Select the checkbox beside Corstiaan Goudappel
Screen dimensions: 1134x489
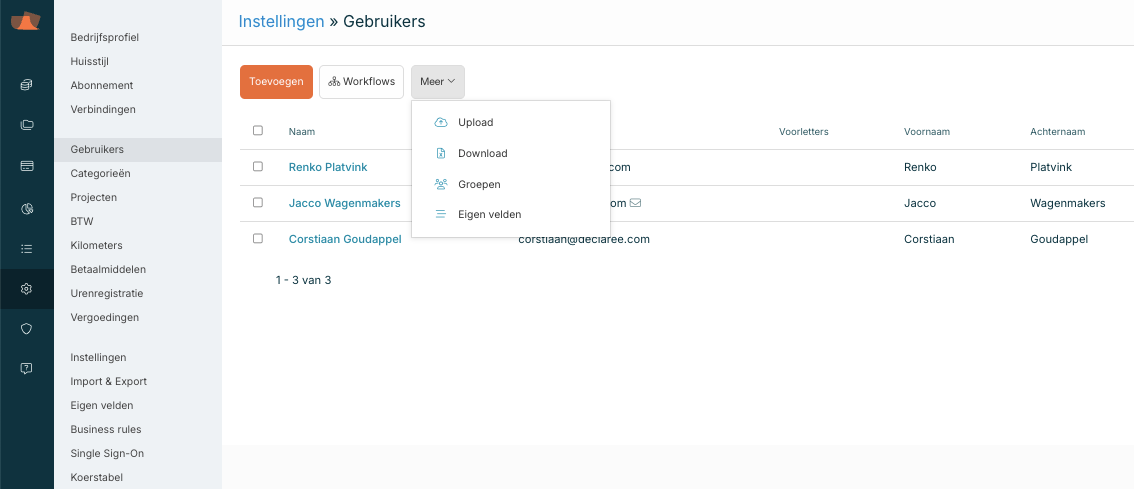(258, 239)
